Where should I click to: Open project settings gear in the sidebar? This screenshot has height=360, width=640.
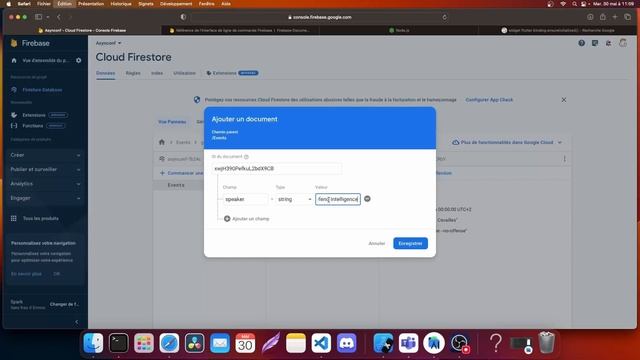78,60
